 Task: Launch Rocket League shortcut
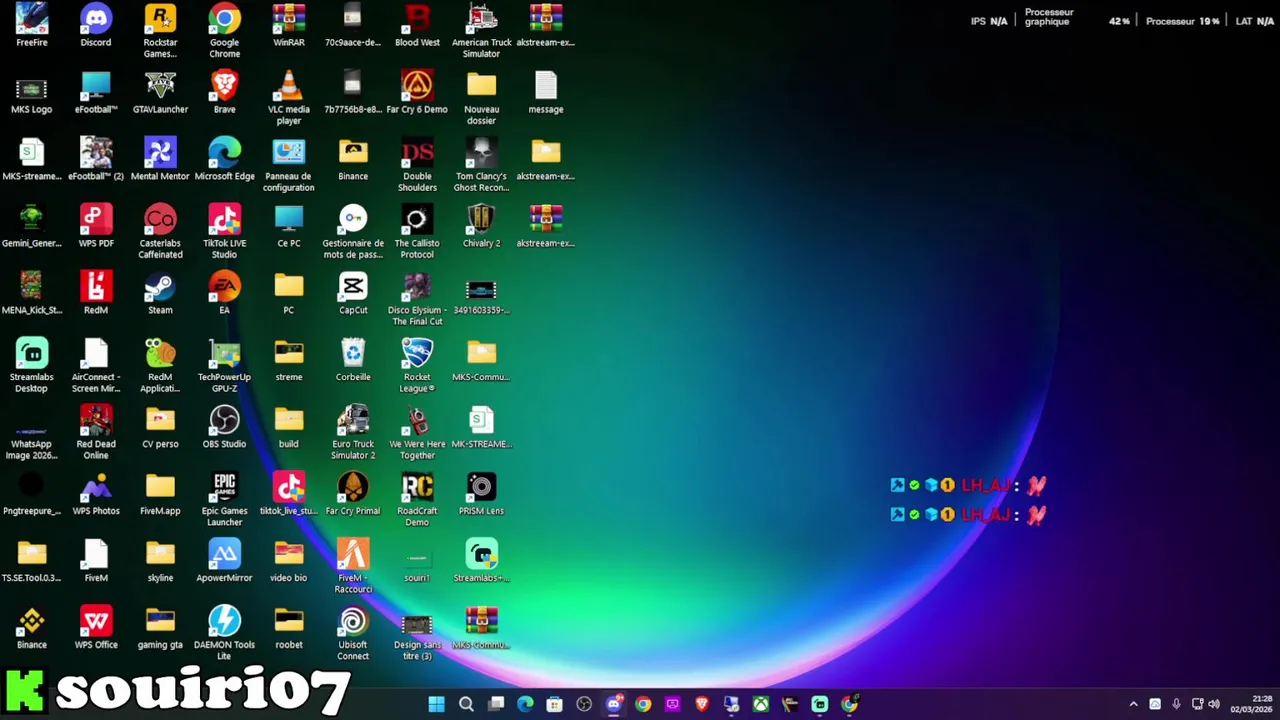pos(417,366)
